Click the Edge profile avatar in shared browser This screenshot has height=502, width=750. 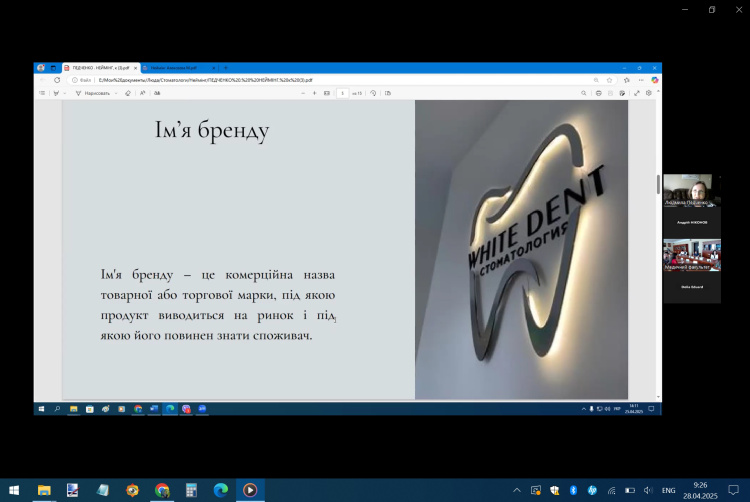click(x=41, y=68)
